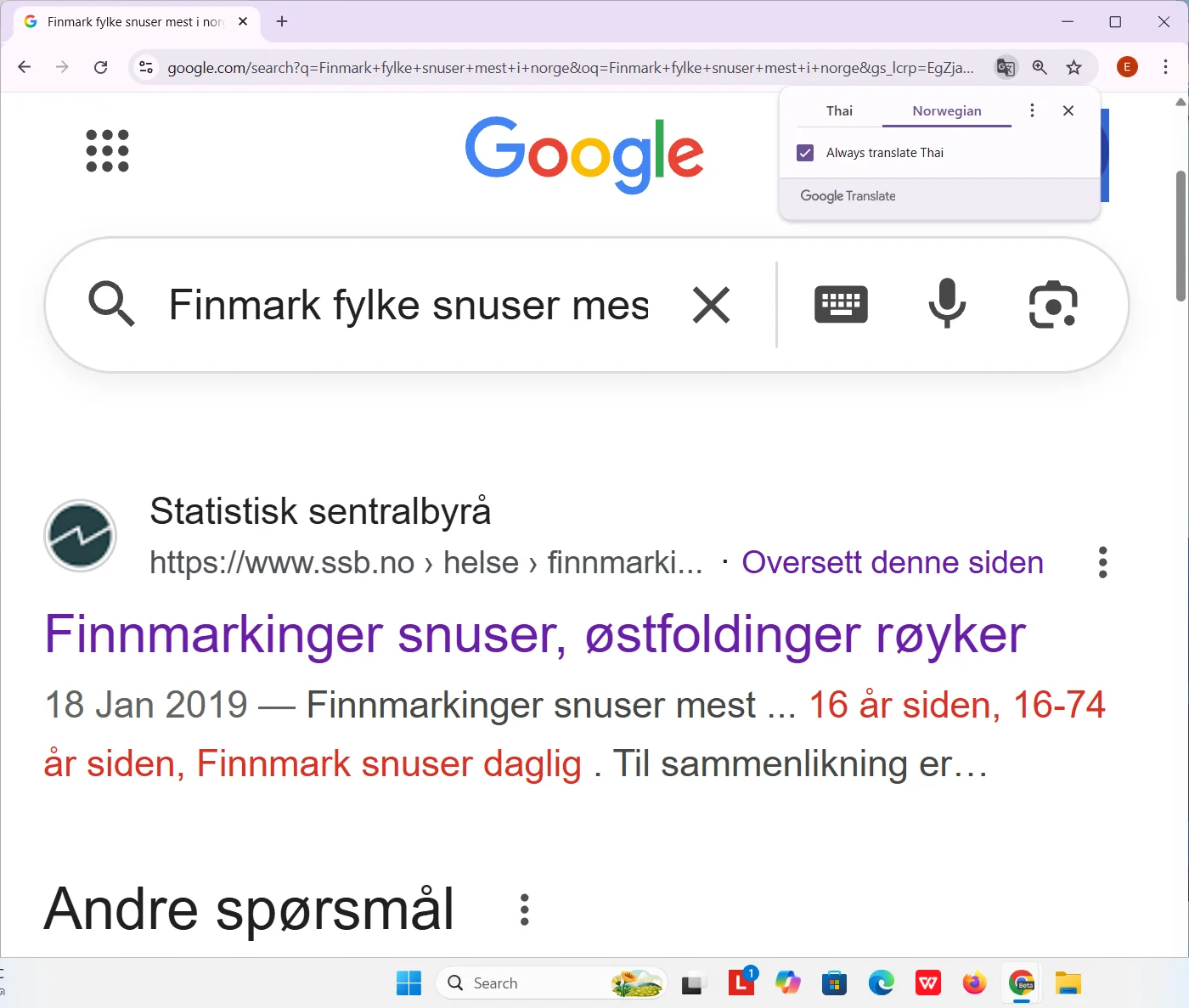Launch Firefox from the taskbar
The width and height of the screenshot is (1189, 1008).
click(x=974, y=983)
